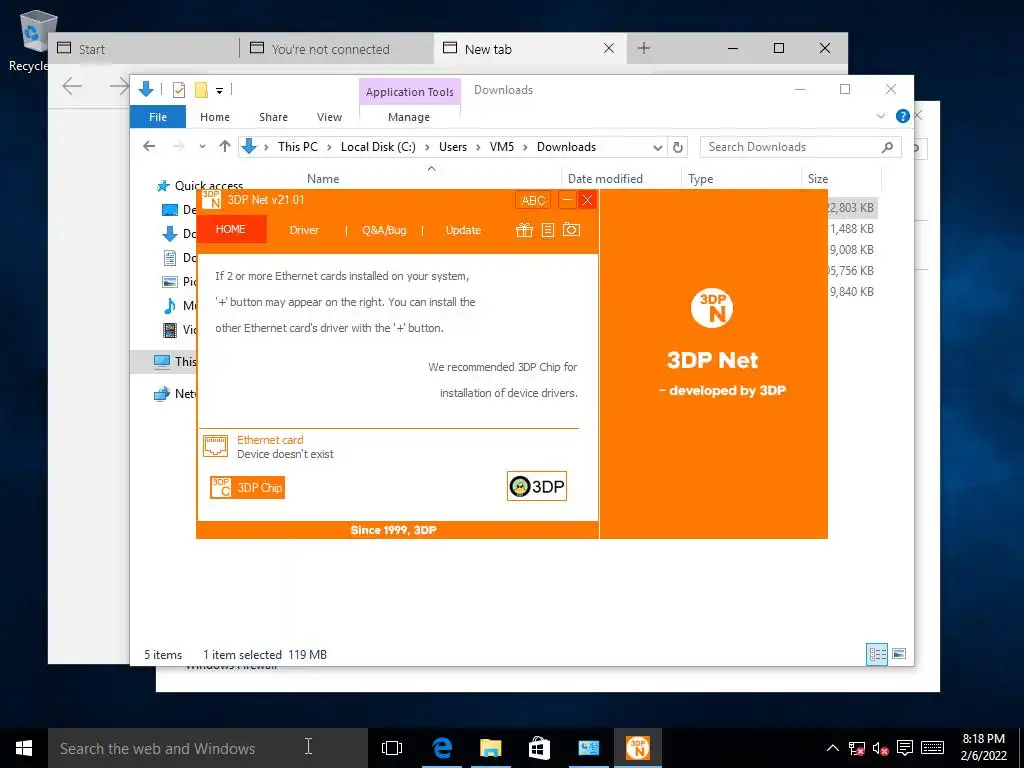Click Local Disk (C:) in address path
The width and height of the screenshot is (1024, 768).
[378, 147]
